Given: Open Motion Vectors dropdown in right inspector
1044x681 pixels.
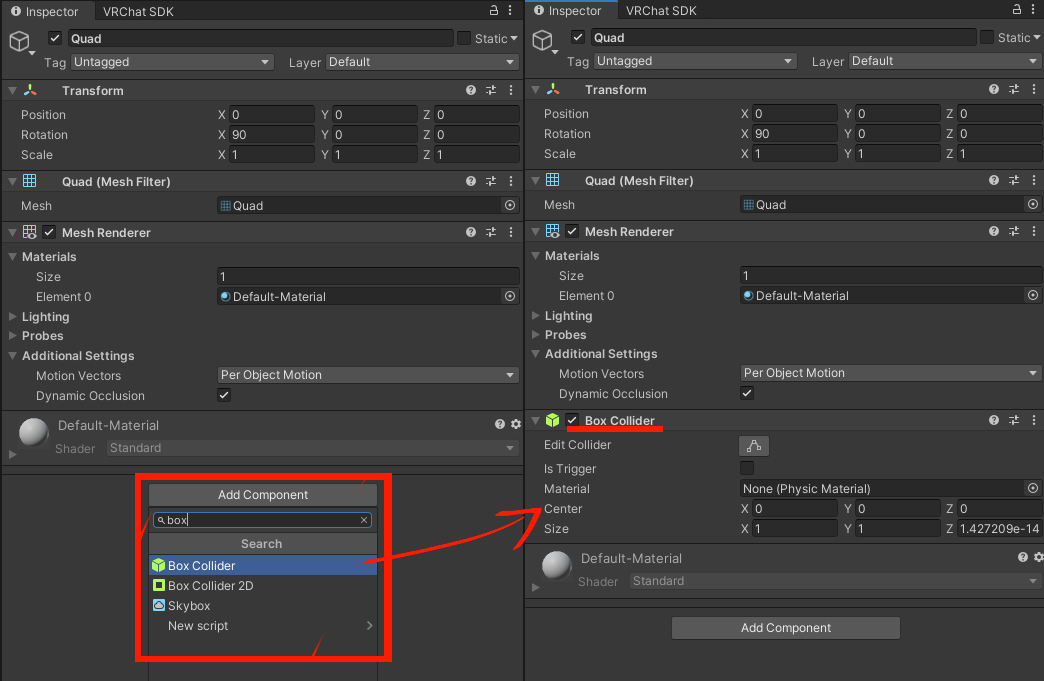Looking at the screenshot, I should pyautogui.click(x=891, y=373).
